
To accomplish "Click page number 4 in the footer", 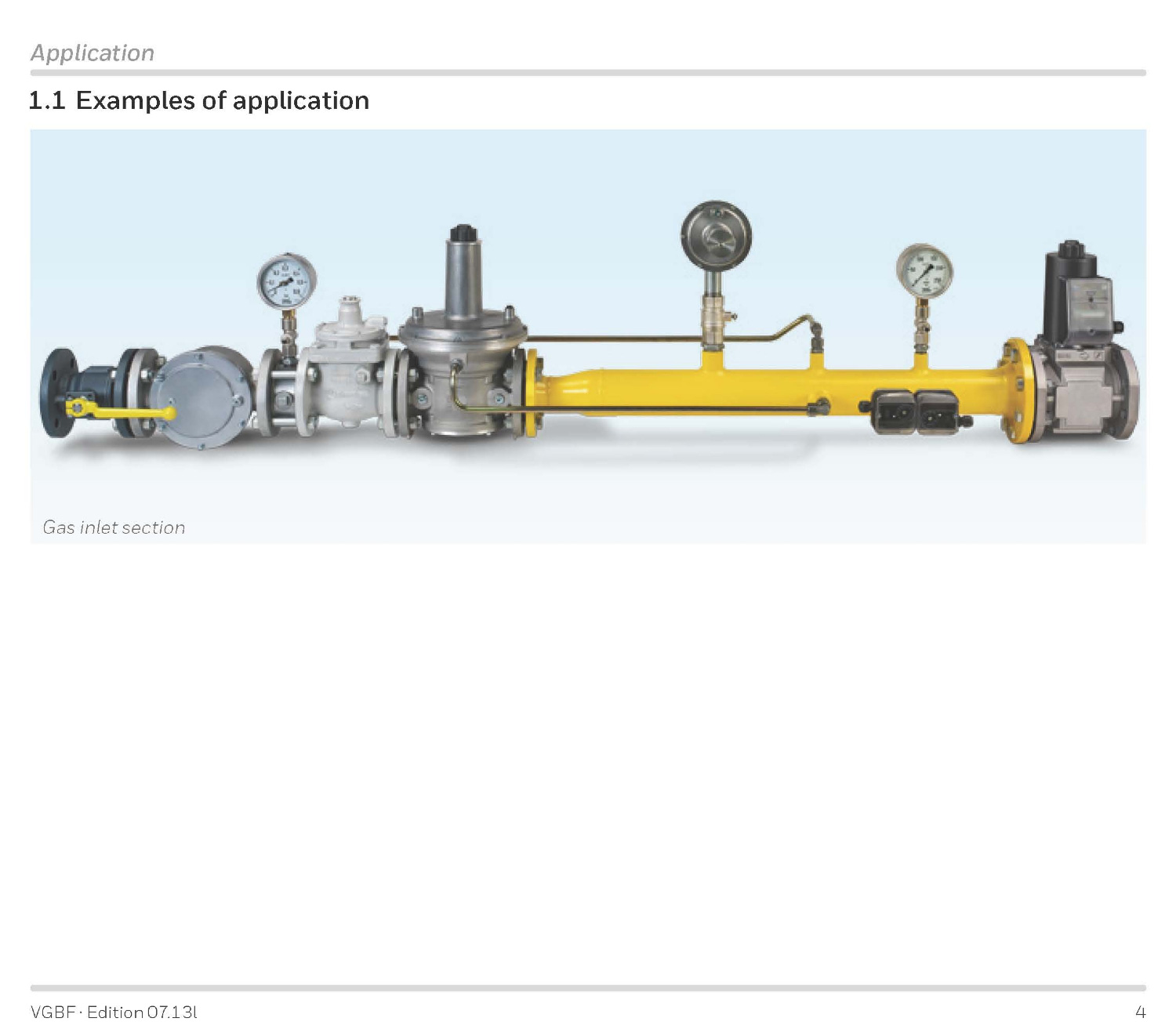I will [x=1140, y=1012].
